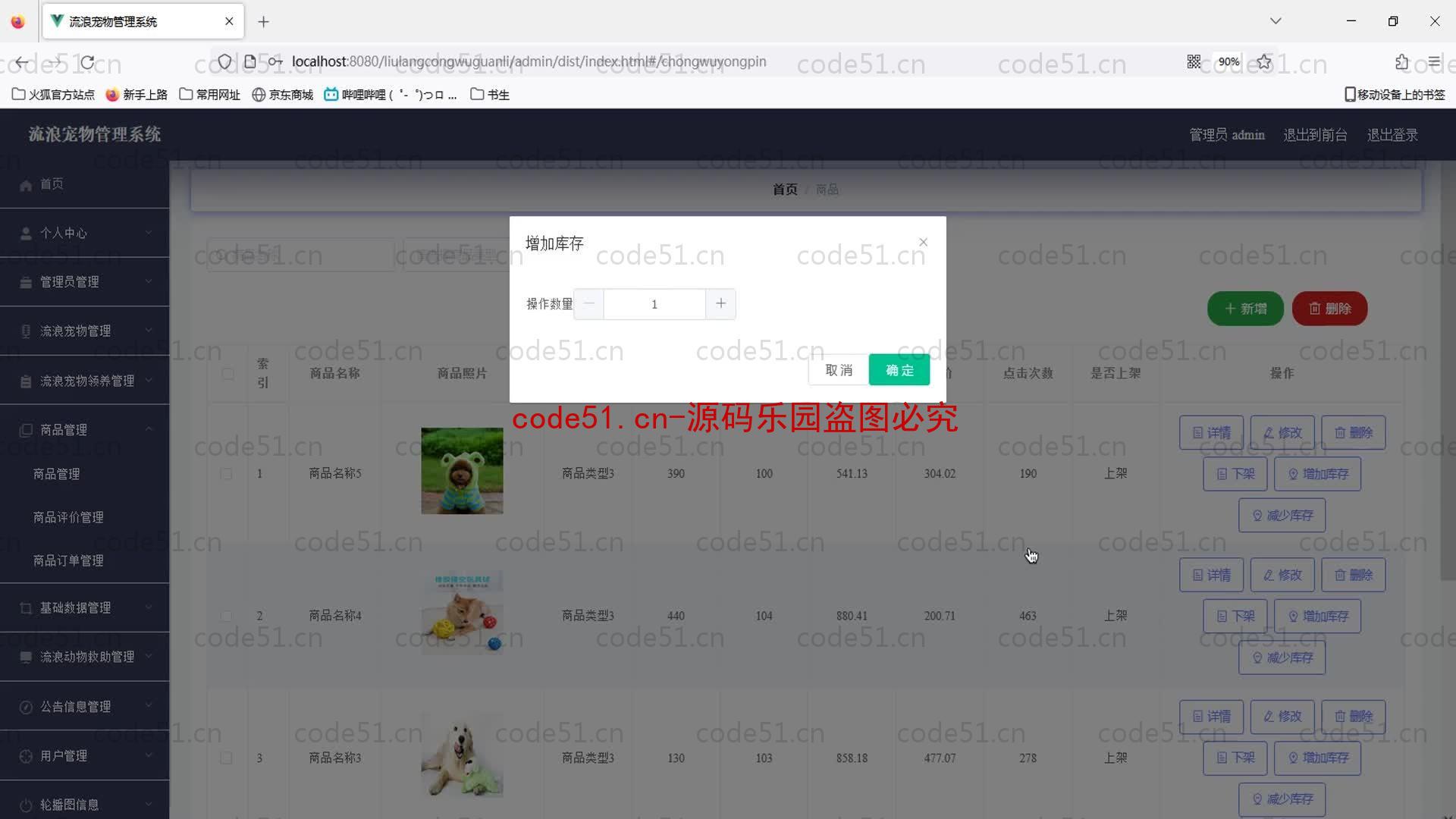Click 增加库存 for 商品名称4
Image resolution: width=1456 pixels, height=819 pixels.
(1318, 617)
